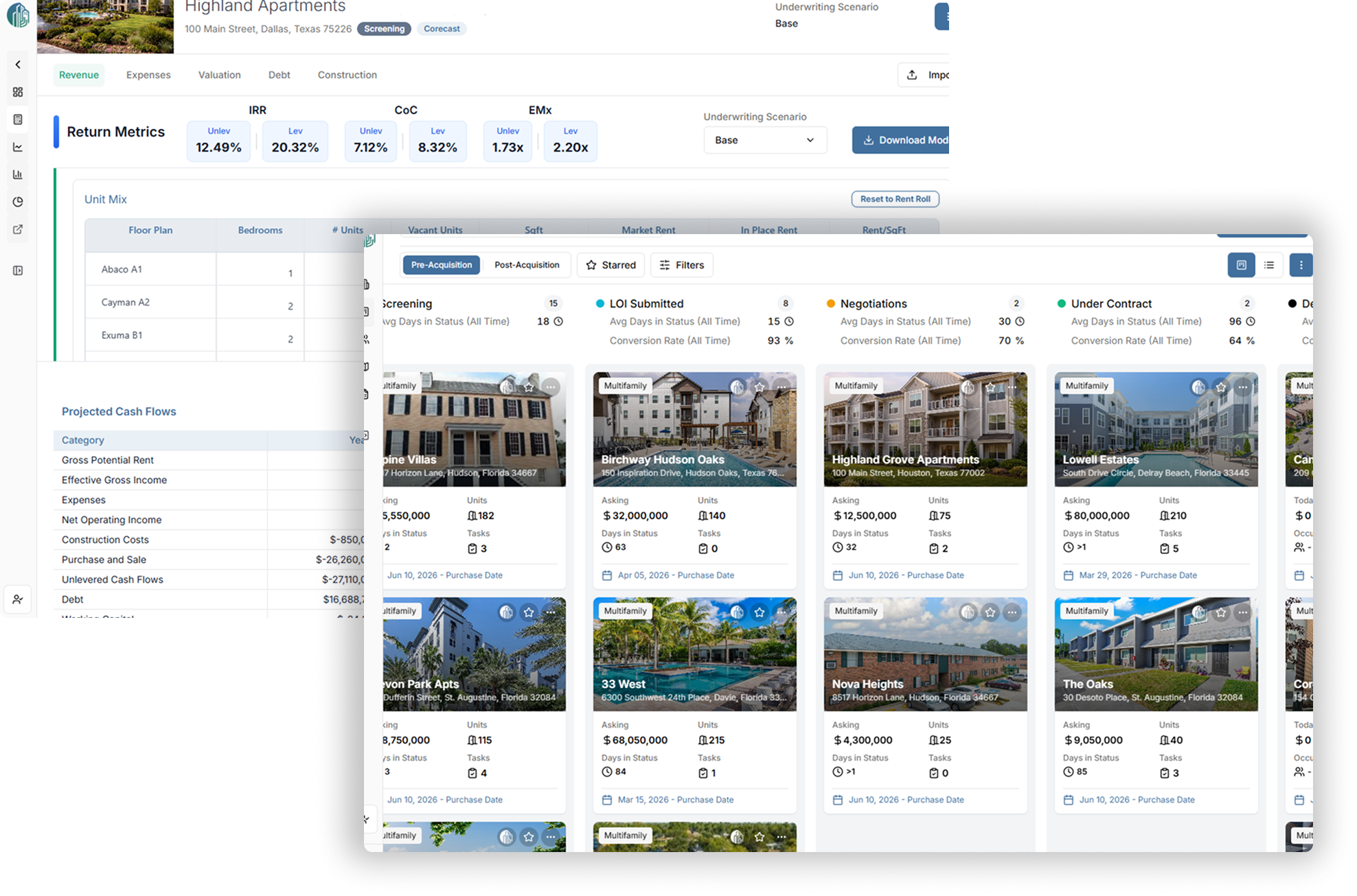Click Reset to Rent Roll button
The image size is (1357, 896).
tap(895, 199)
